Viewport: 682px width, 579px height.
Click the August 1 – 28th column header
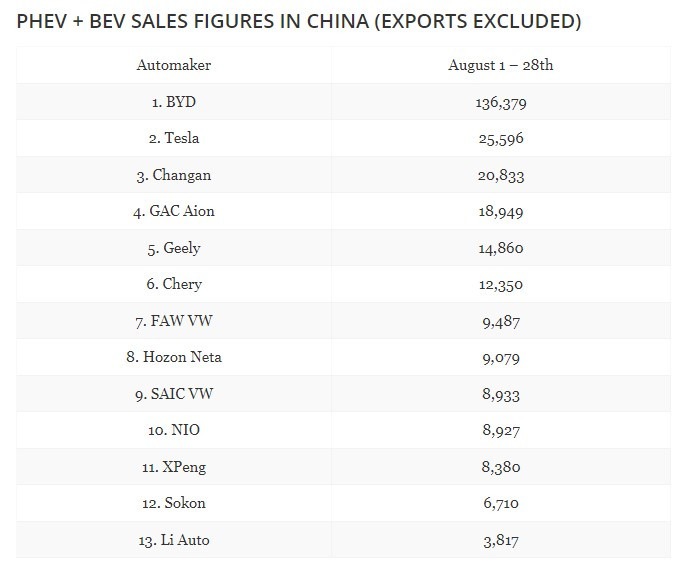pyautogui.click(x=501, y=65)
